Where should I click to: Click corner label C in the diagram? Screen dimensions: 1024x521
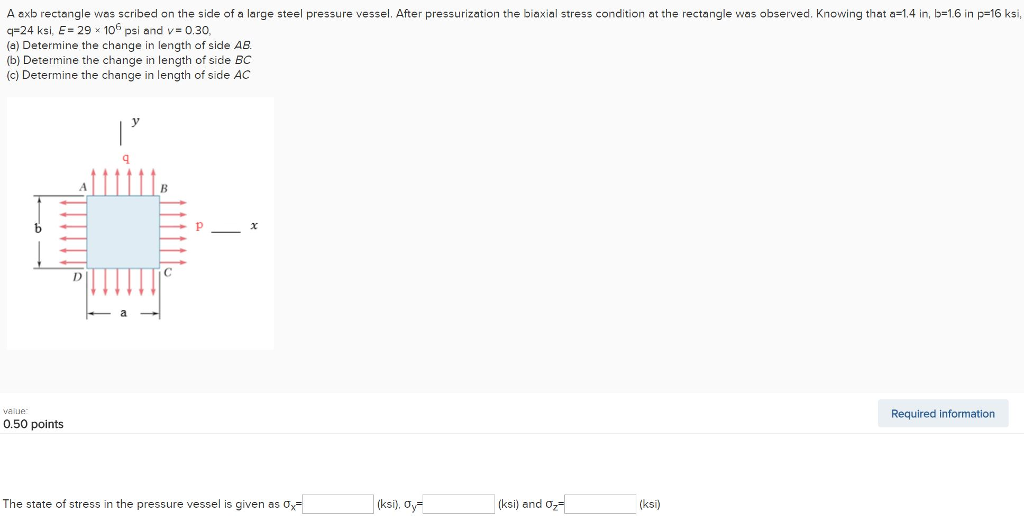coord(168,272)
